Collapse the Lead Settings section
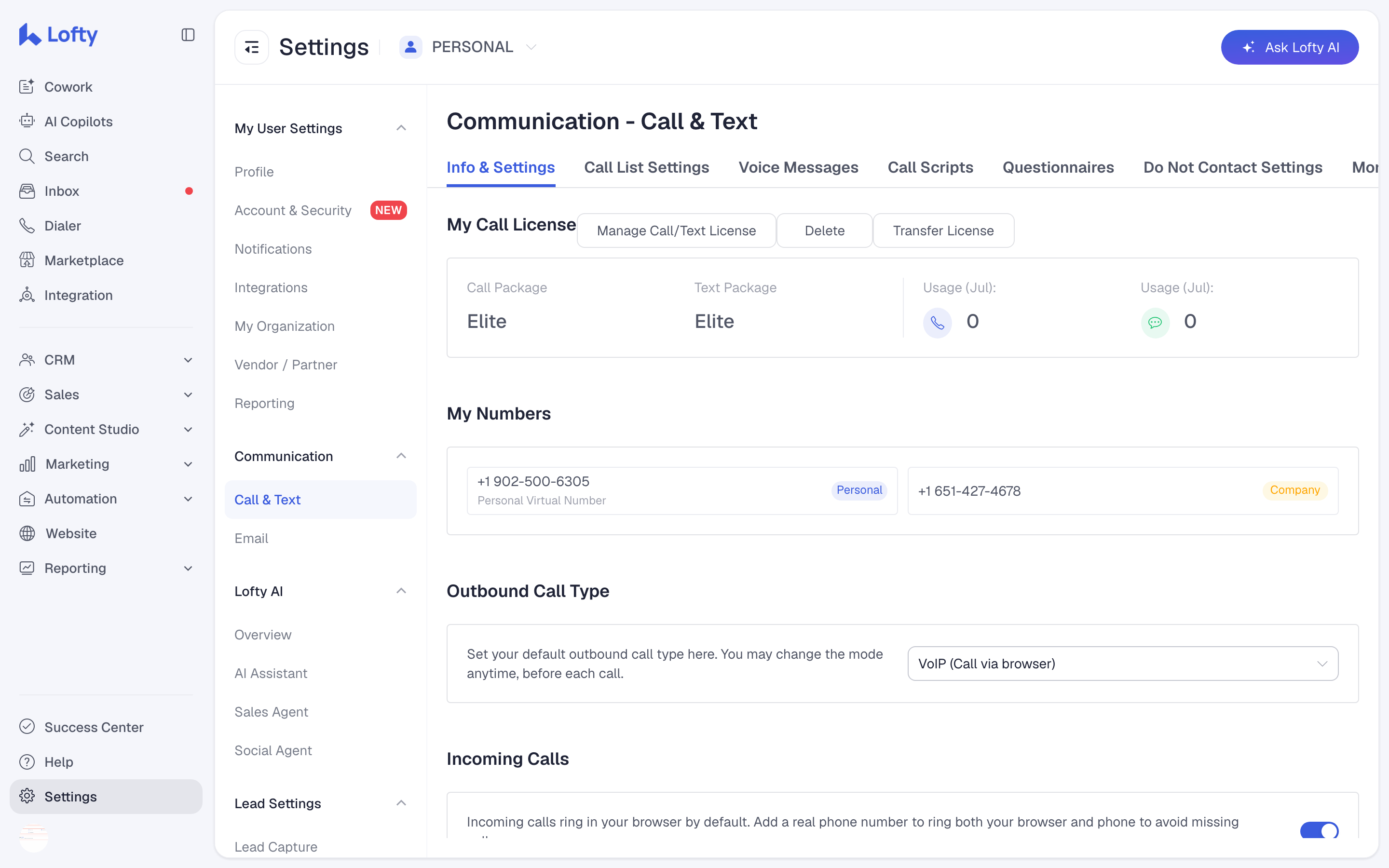 coord(401,802)
